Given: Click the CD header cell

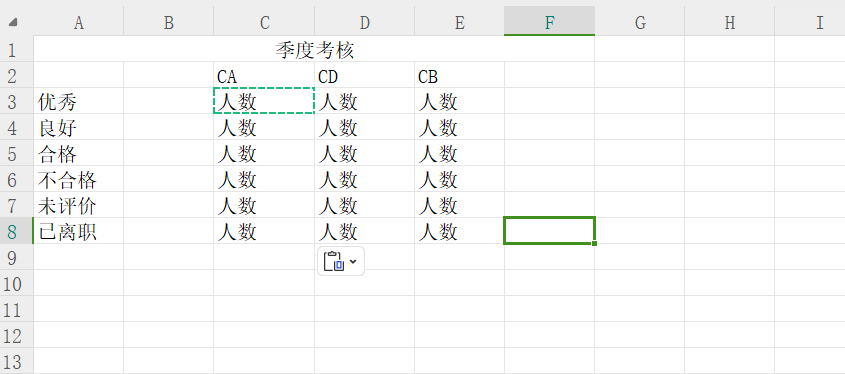Looking at the screenshot, I should coord(365,75).
